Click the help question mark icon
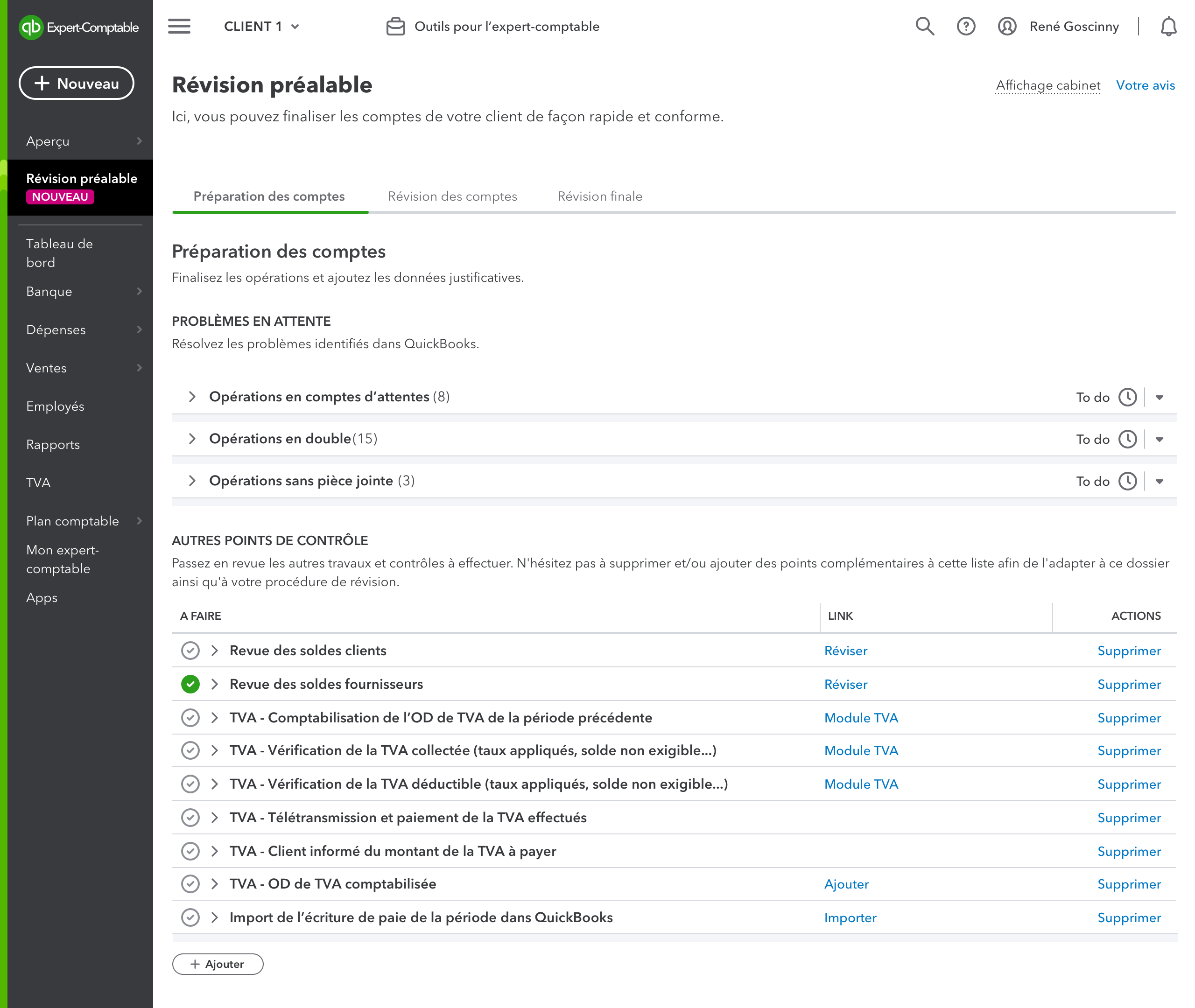 [966, 26]
